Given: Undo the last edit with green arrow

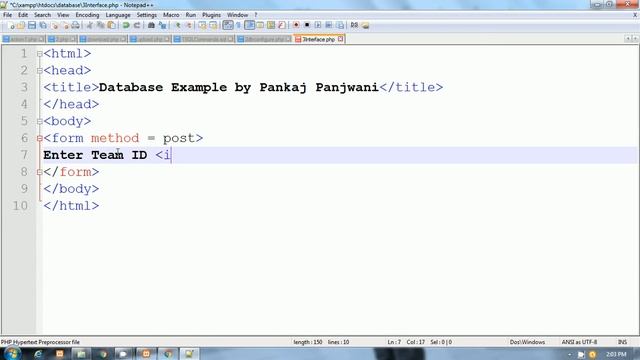Looking at the screenshot, I should [x=126, y=25].
